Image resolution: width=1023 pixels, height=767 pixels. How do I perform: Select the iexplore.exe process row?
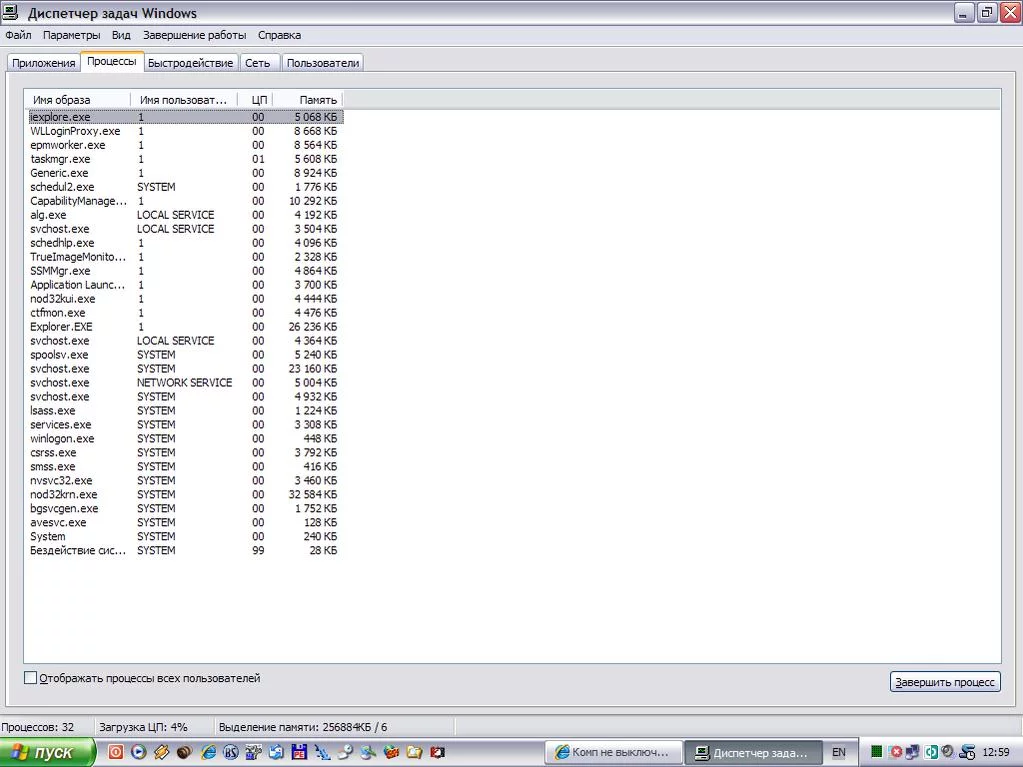[x=185, y=117]
